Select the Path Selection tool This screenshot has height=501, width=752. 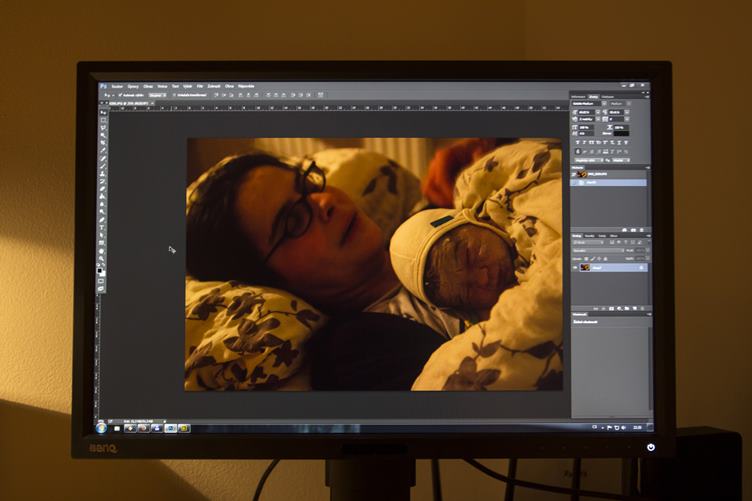coord(103,235)
